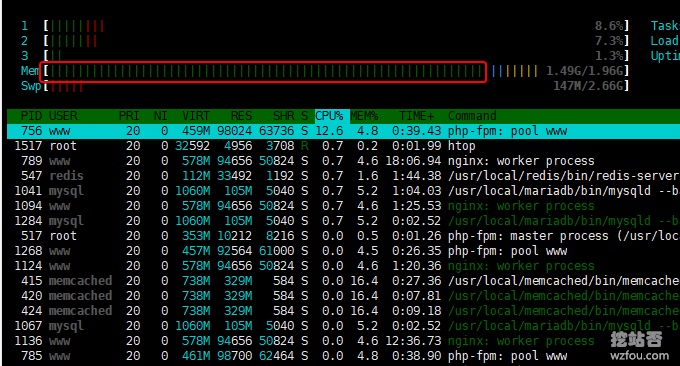Select memcached row PID 424
This screenshot has width=680, height=366.
click(343, 311)
